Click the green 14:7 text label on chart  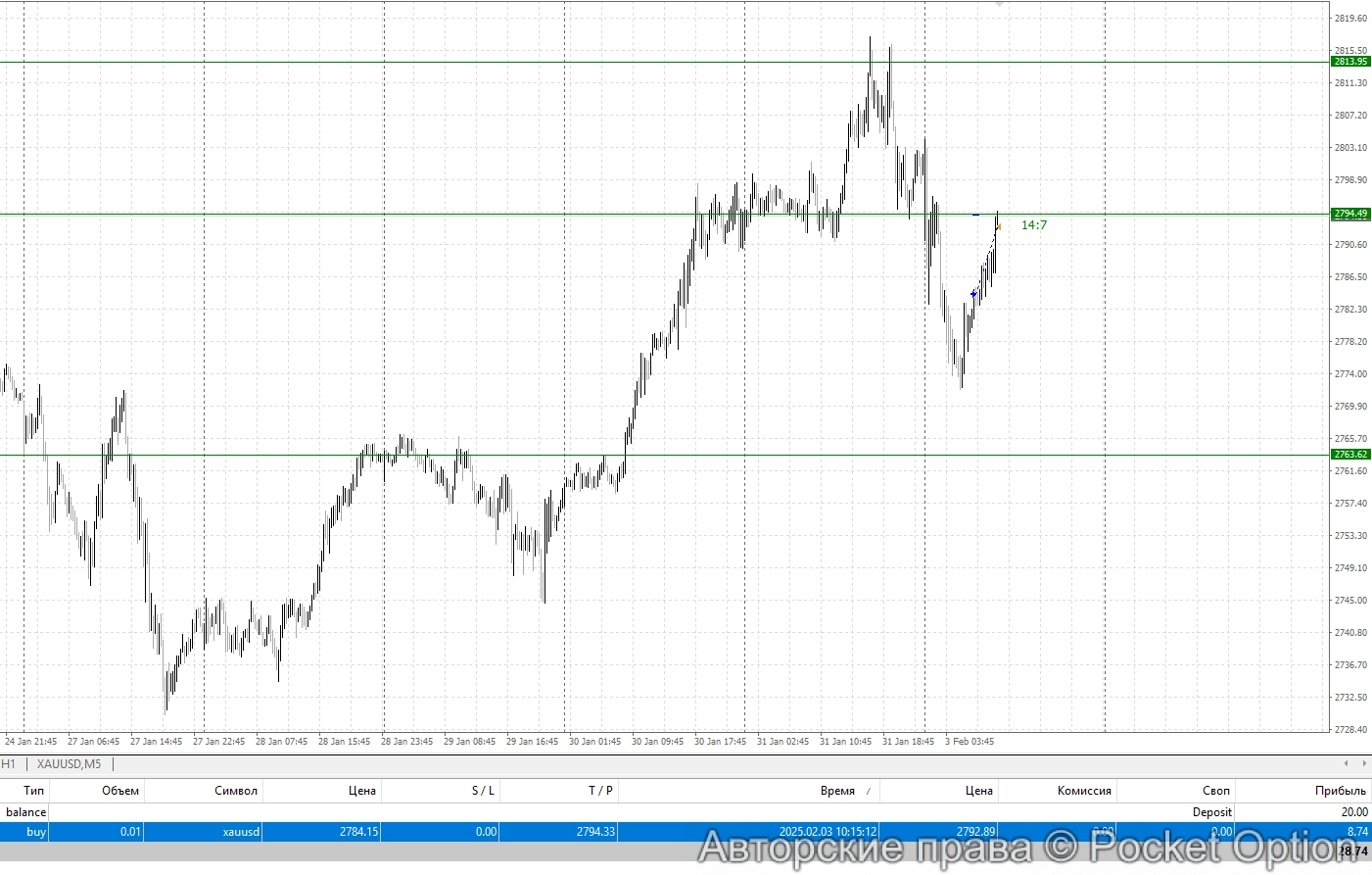pyautogui.click(x=1034, y=225)
